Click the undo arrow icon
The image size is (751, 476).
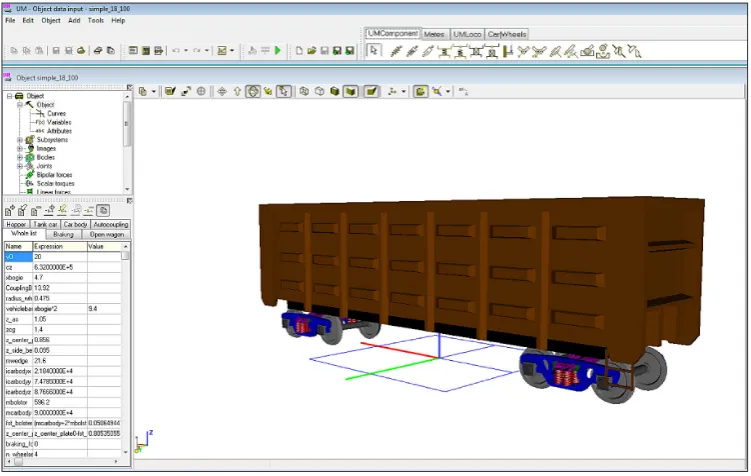coord(176,50)
